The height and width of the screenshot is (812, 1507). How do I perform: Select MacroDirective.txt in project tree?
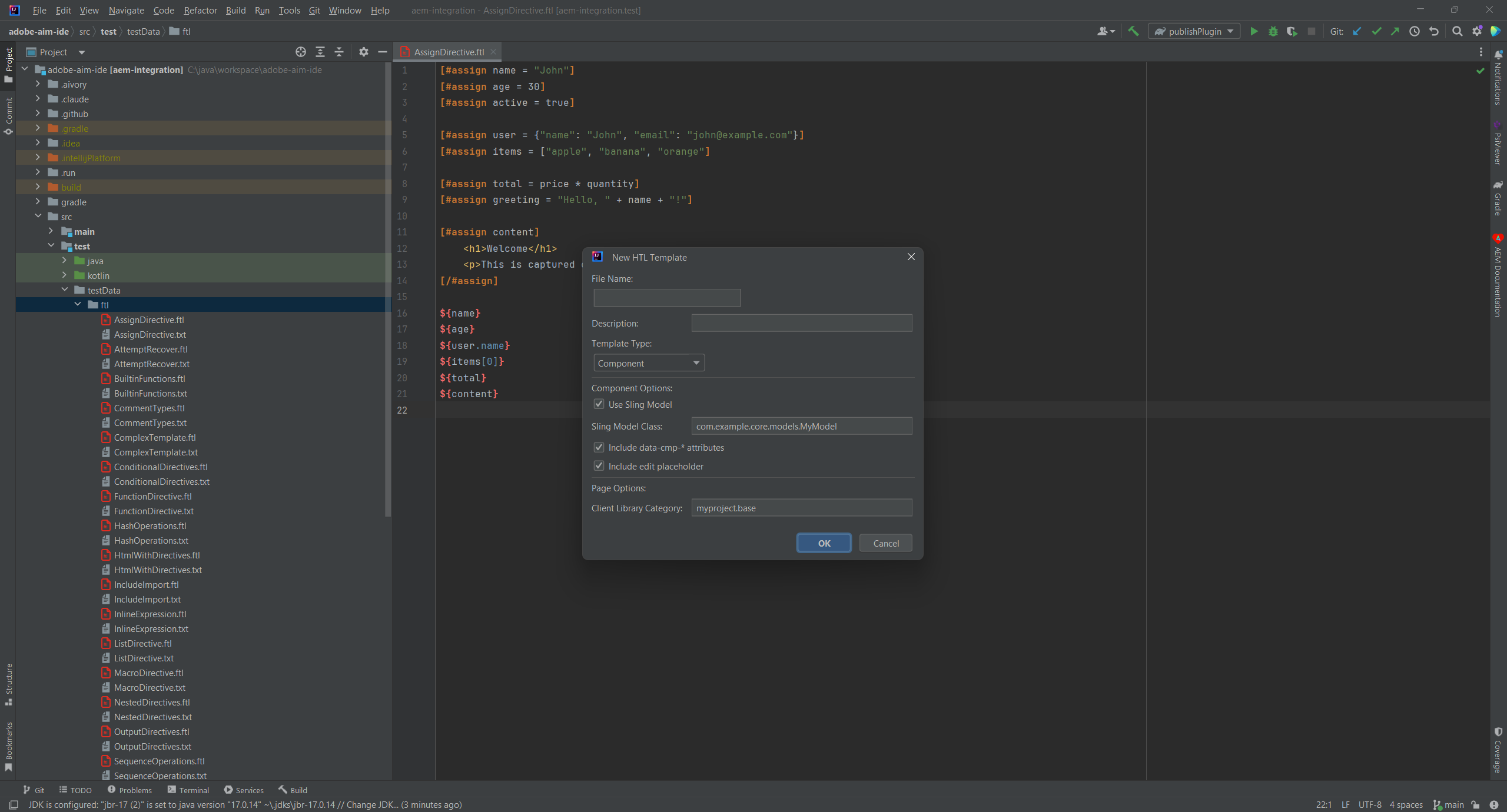(150, 687)
